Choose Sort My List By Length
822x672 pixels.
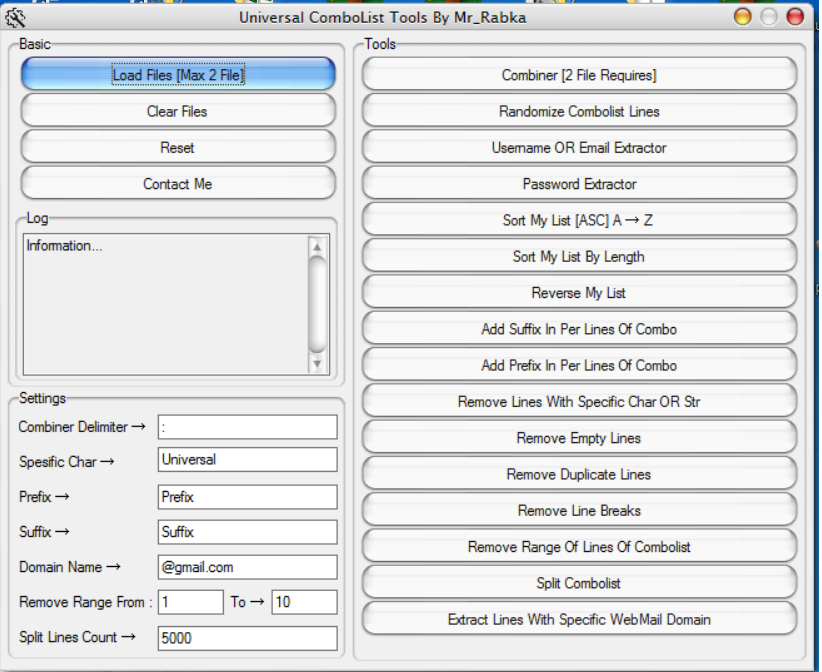(579, 257)
